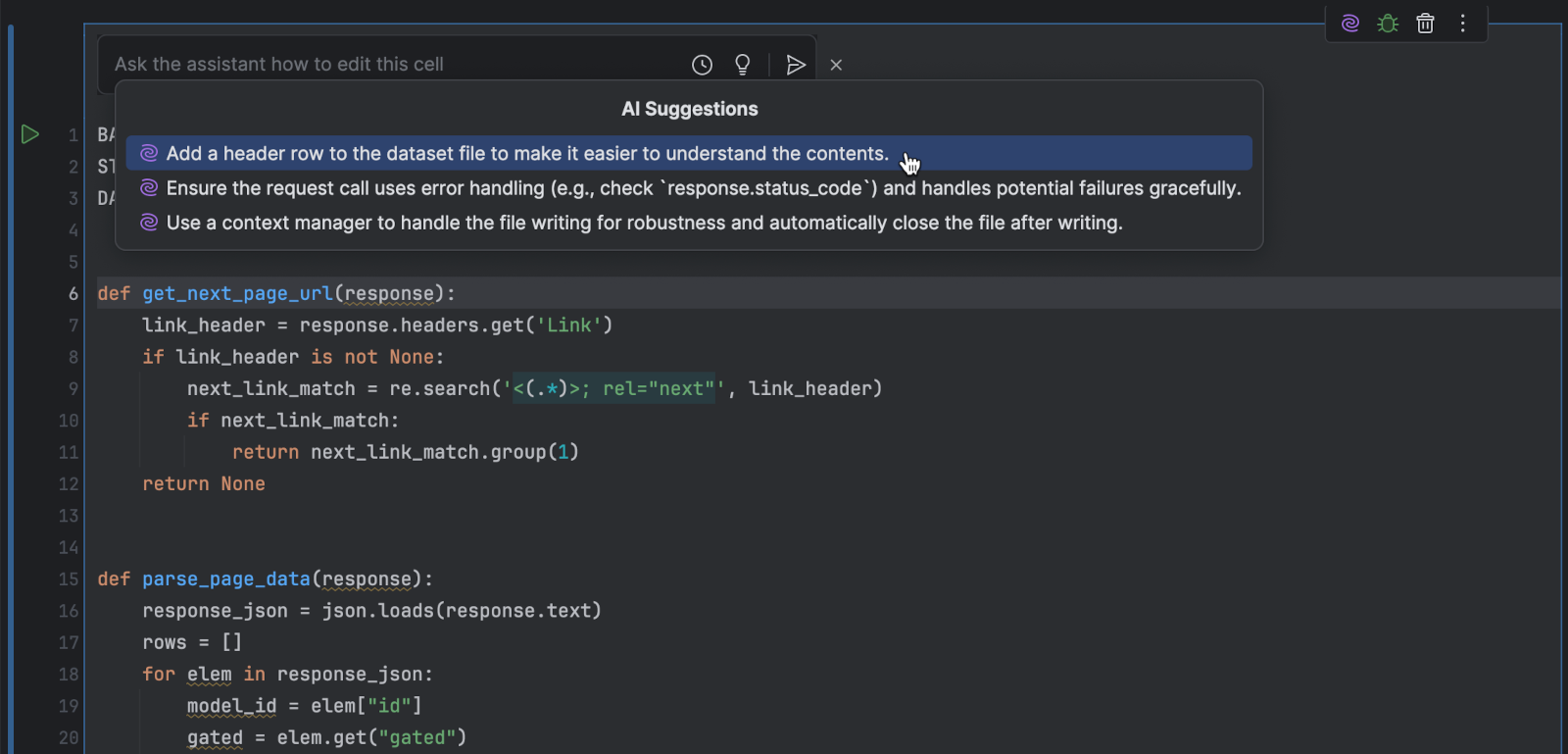Click the 'Ask the assistant' input field
Viewport: 1568px width, 754px height.
point(392,65)
